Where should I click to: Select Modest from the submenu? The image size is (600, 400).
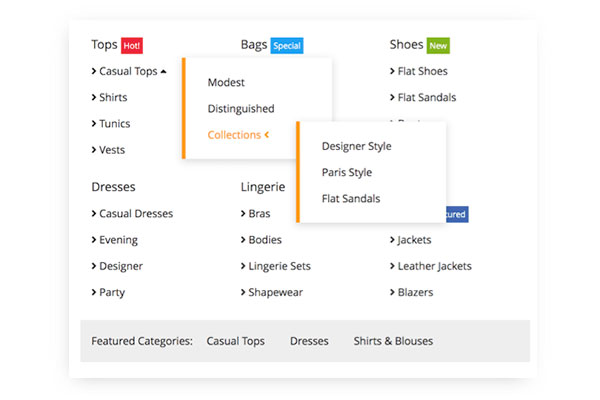point(226,82)
